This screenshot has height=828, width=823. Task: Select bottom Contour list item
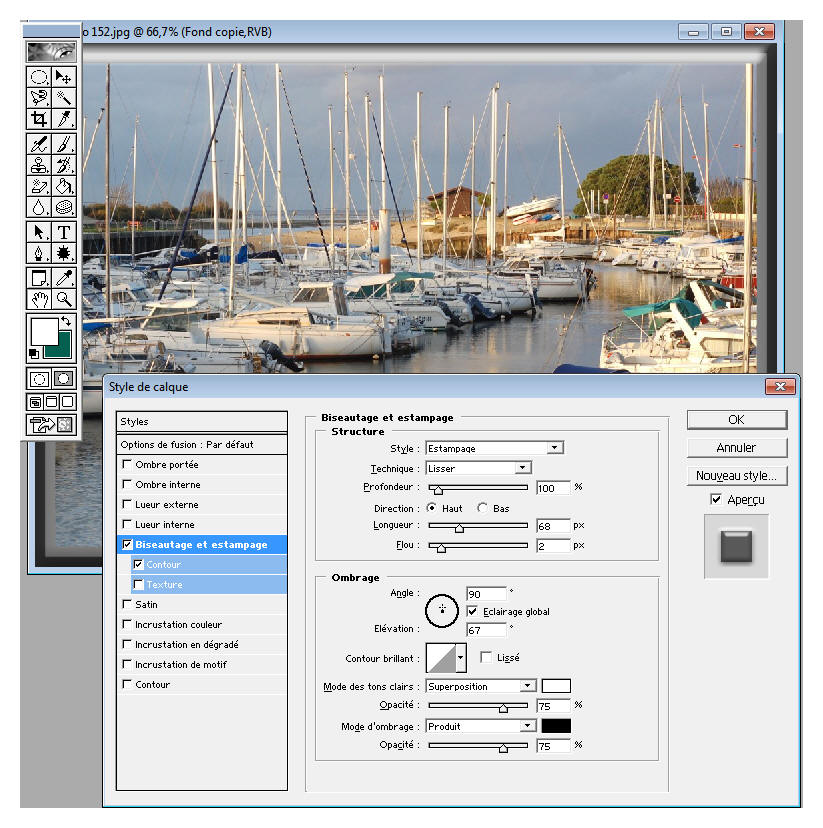pos(202,684)
